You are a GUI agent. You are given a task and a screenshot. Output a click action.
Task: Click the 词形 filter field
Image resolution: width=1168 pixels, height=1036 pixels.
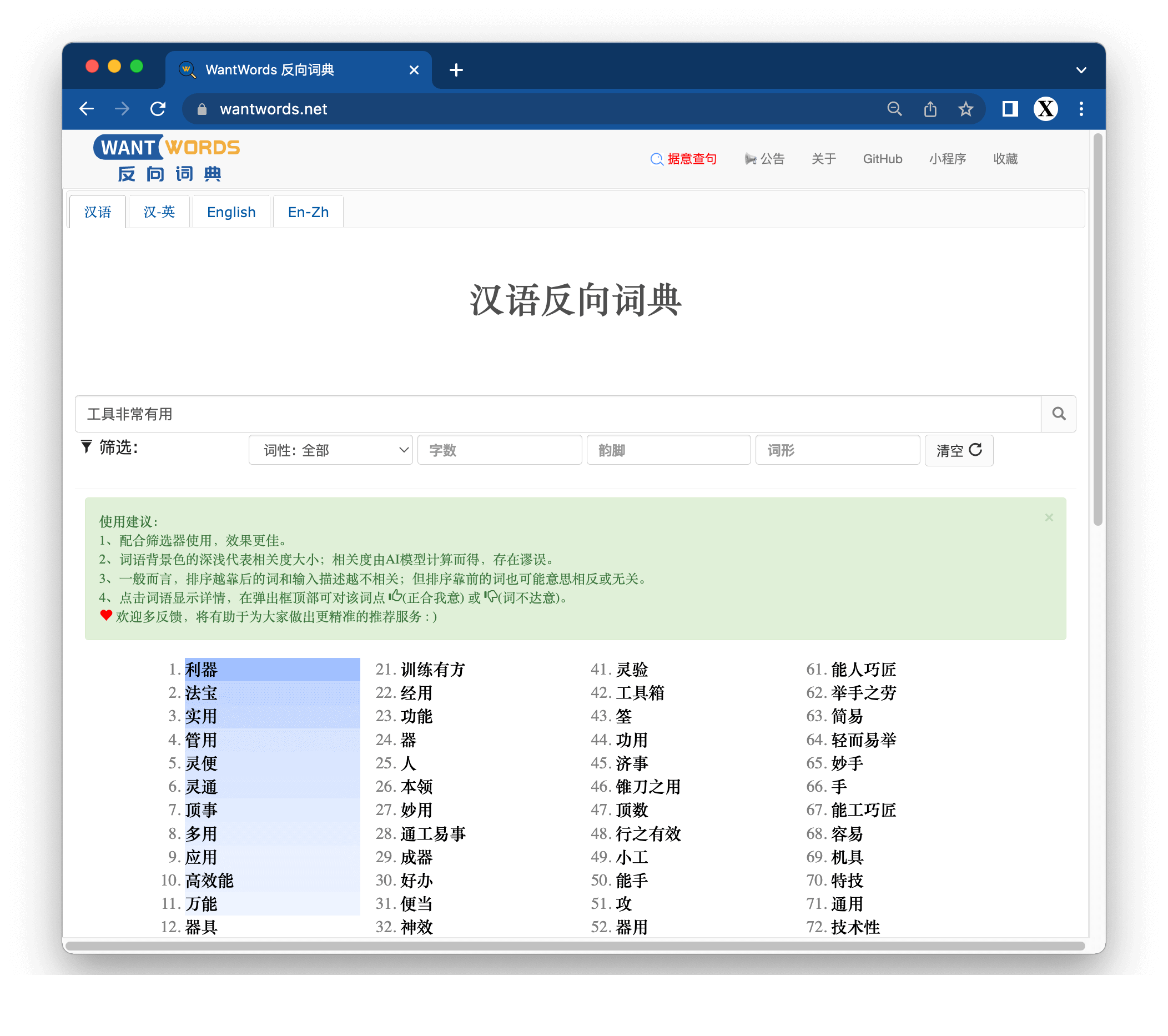[x=838, y=450]
